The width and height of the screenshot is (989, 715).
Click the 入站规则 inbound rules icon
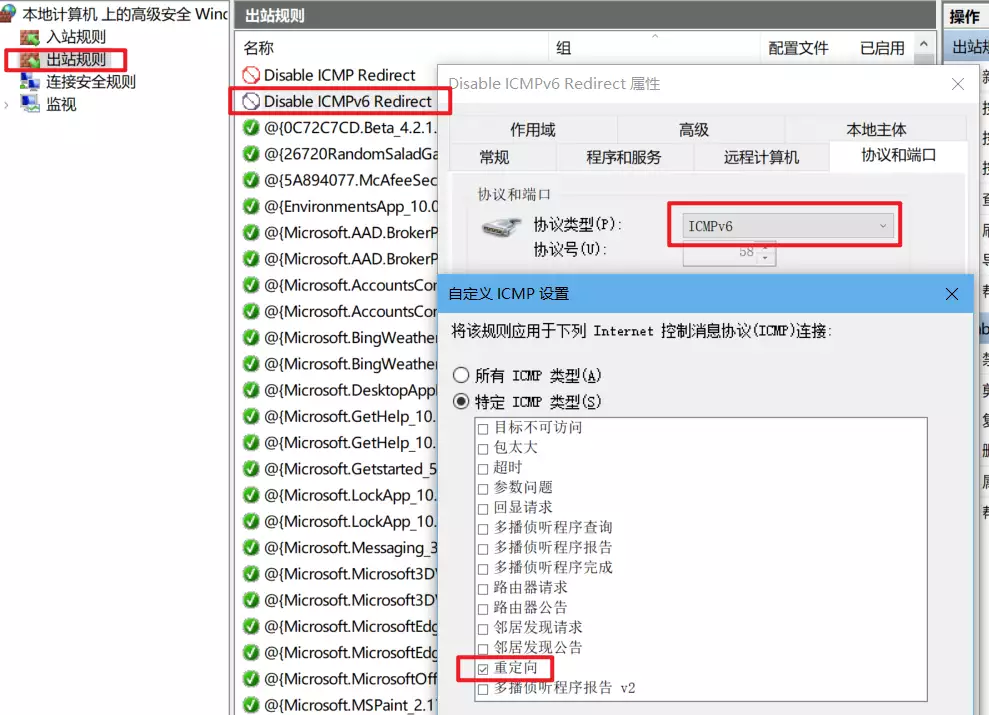(30, 37)
